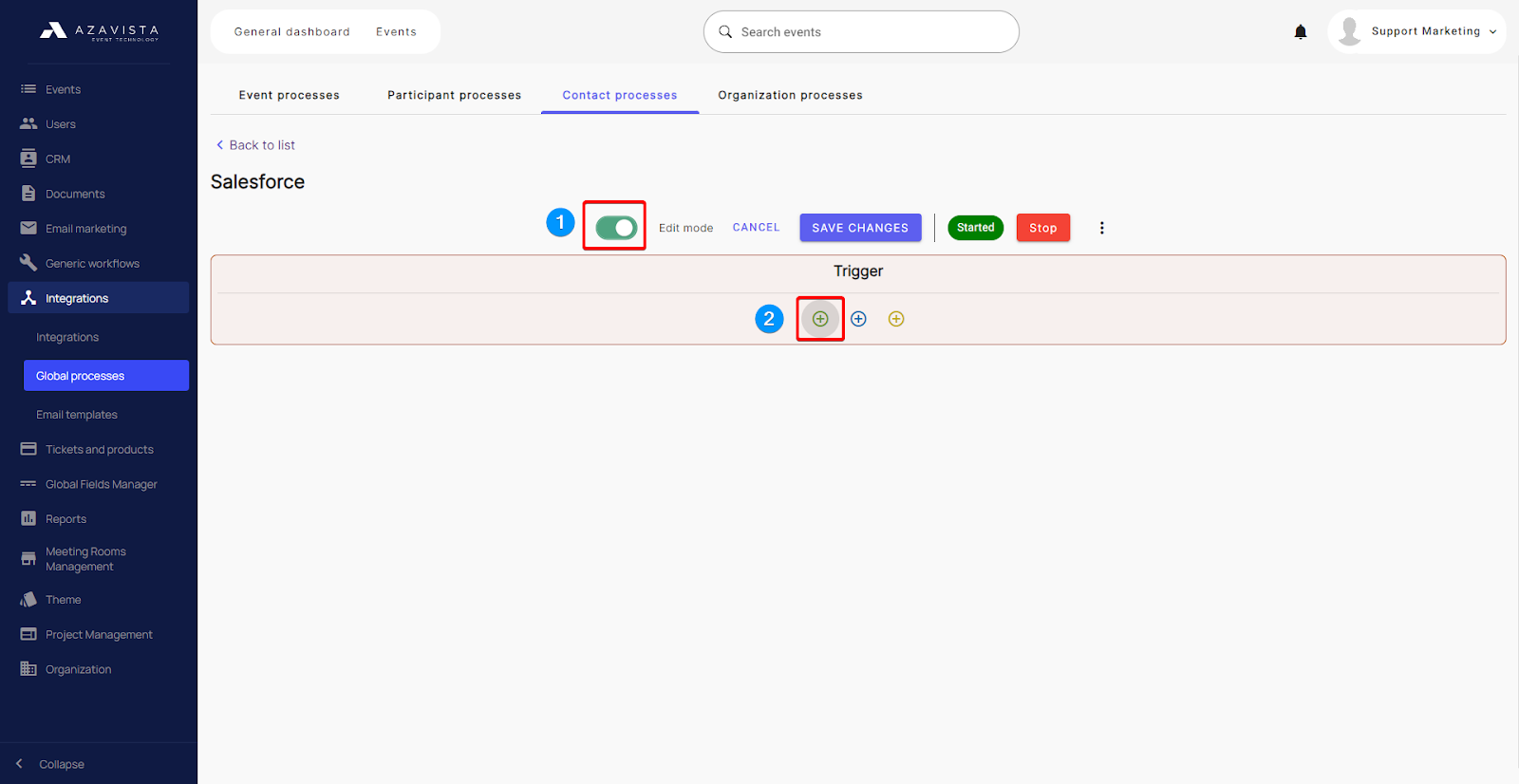Screen dimensions: 1519x784
Task: Click Global Fields Manager icon
Action: click(x=28, y=484)
